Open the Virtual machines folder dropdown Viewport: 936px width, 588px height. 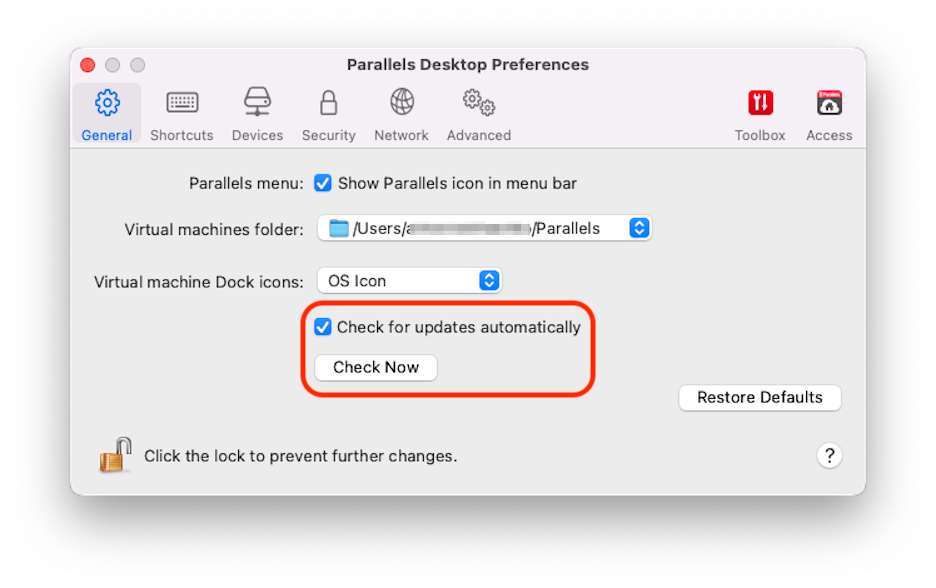[x=638, y=228]
